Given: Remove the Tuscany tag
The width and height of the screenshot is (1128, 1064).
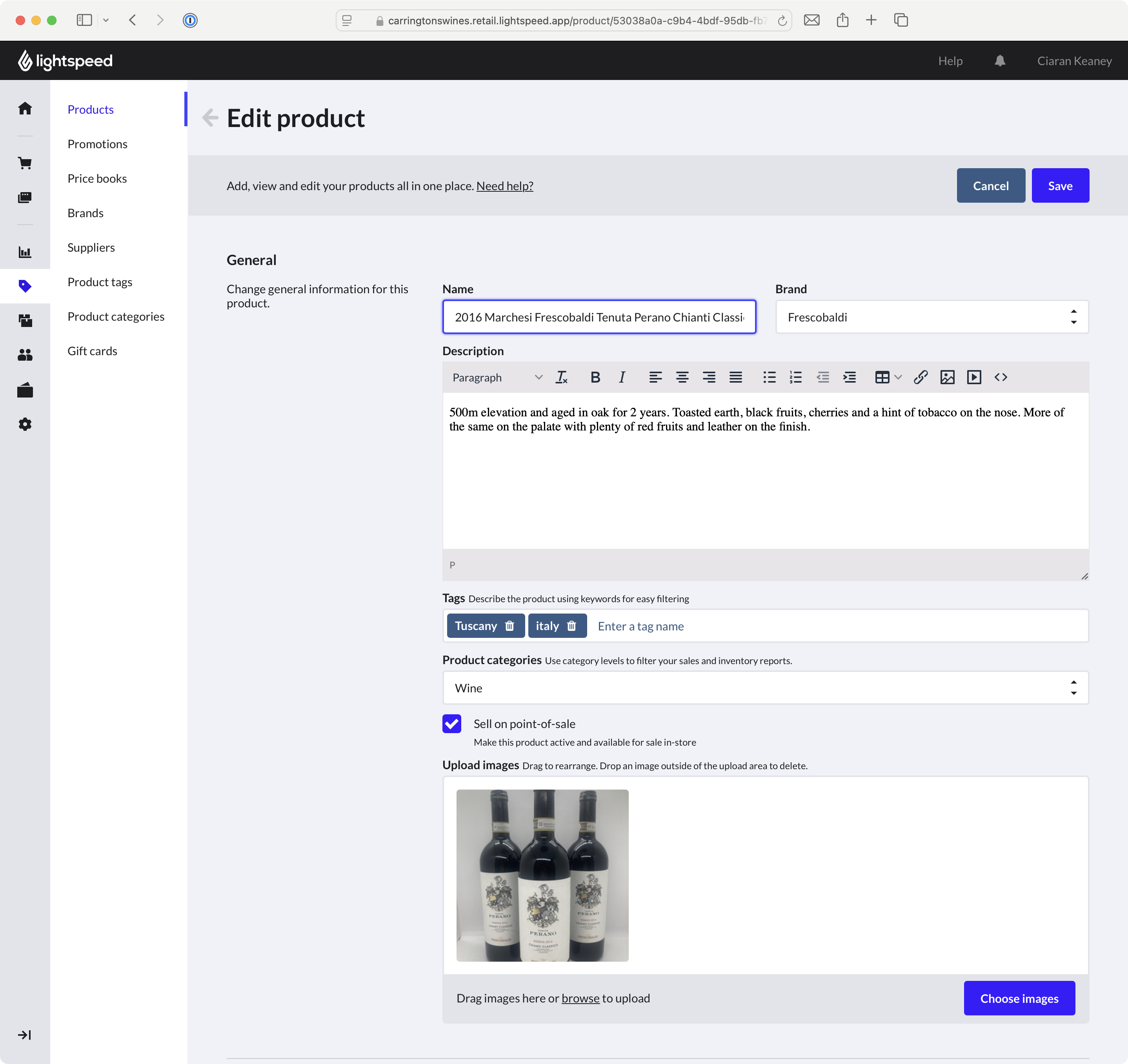Looking at the screenshot, I should pyautogui.click(x=509, y=626).
